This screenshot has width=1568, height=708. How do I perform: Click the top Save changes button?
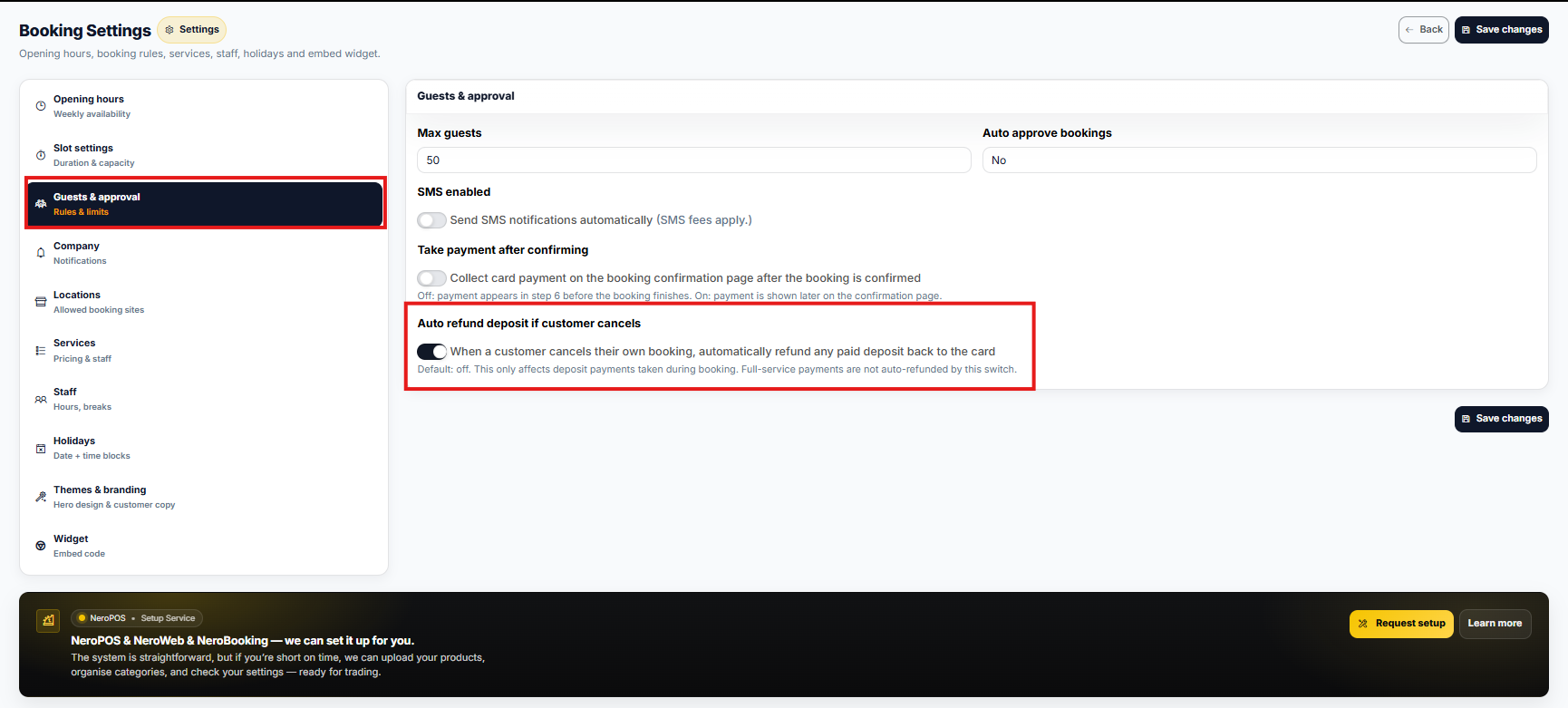pos(1501,30)
